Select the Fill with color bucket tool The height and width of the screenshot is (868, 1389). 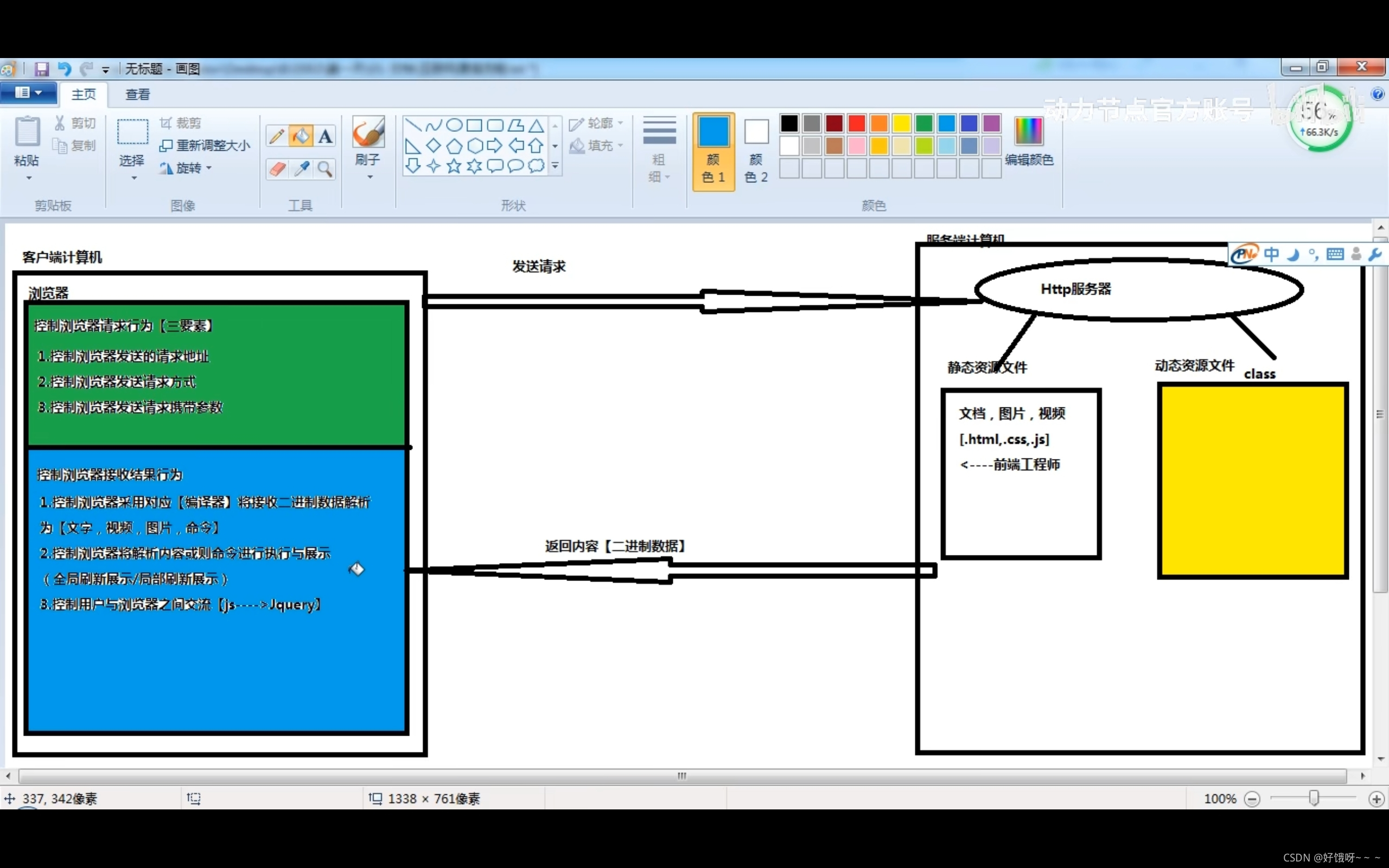tap(301, 137)
